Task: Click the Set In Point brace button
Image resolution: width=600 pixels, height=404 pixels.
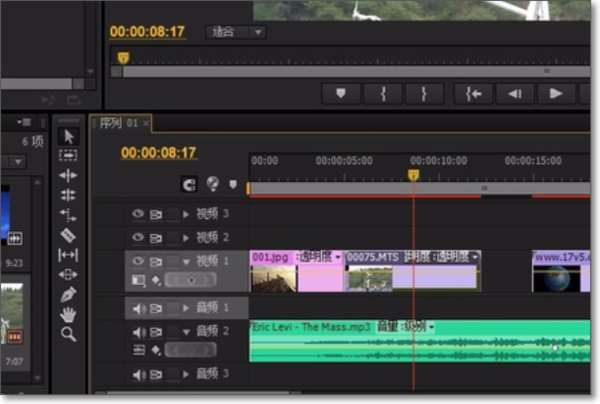Action: [x=383, y=93]
